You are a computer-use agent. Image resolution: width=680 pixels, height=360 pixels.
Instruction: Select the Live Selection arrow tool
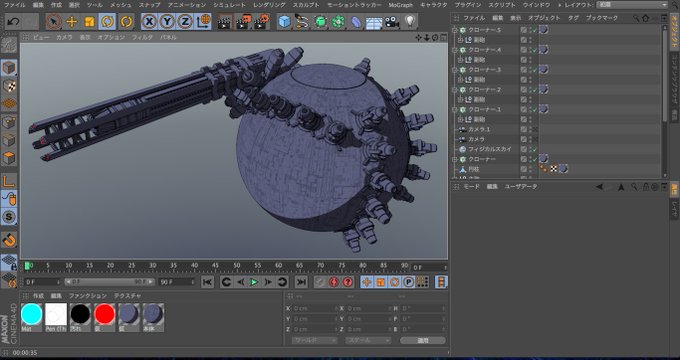click(x=54, y=21)
